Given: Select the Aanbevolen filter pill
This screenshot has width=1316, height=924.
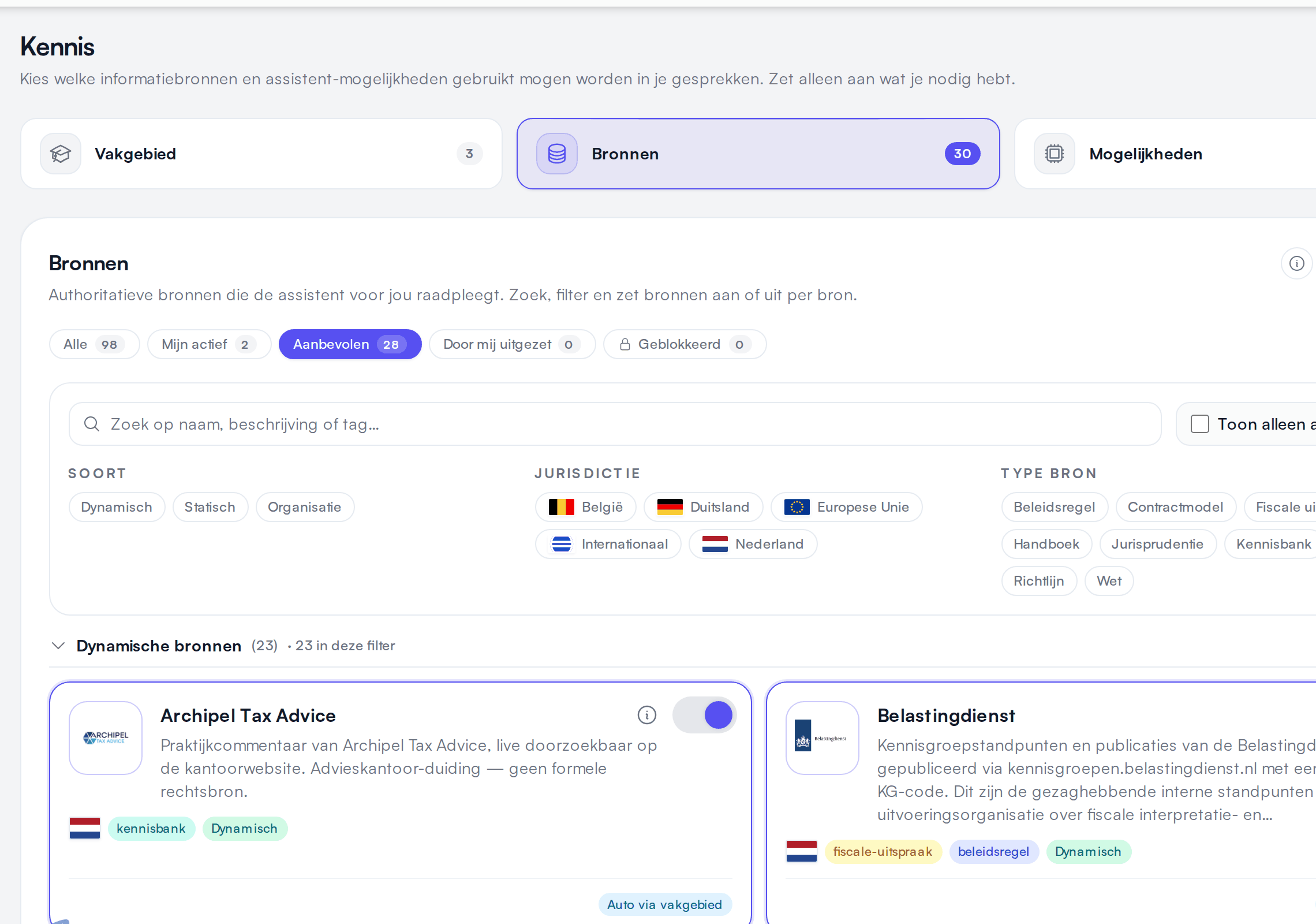Looking at the screenshot, I should pyautogui.click(x=350, y=344).
